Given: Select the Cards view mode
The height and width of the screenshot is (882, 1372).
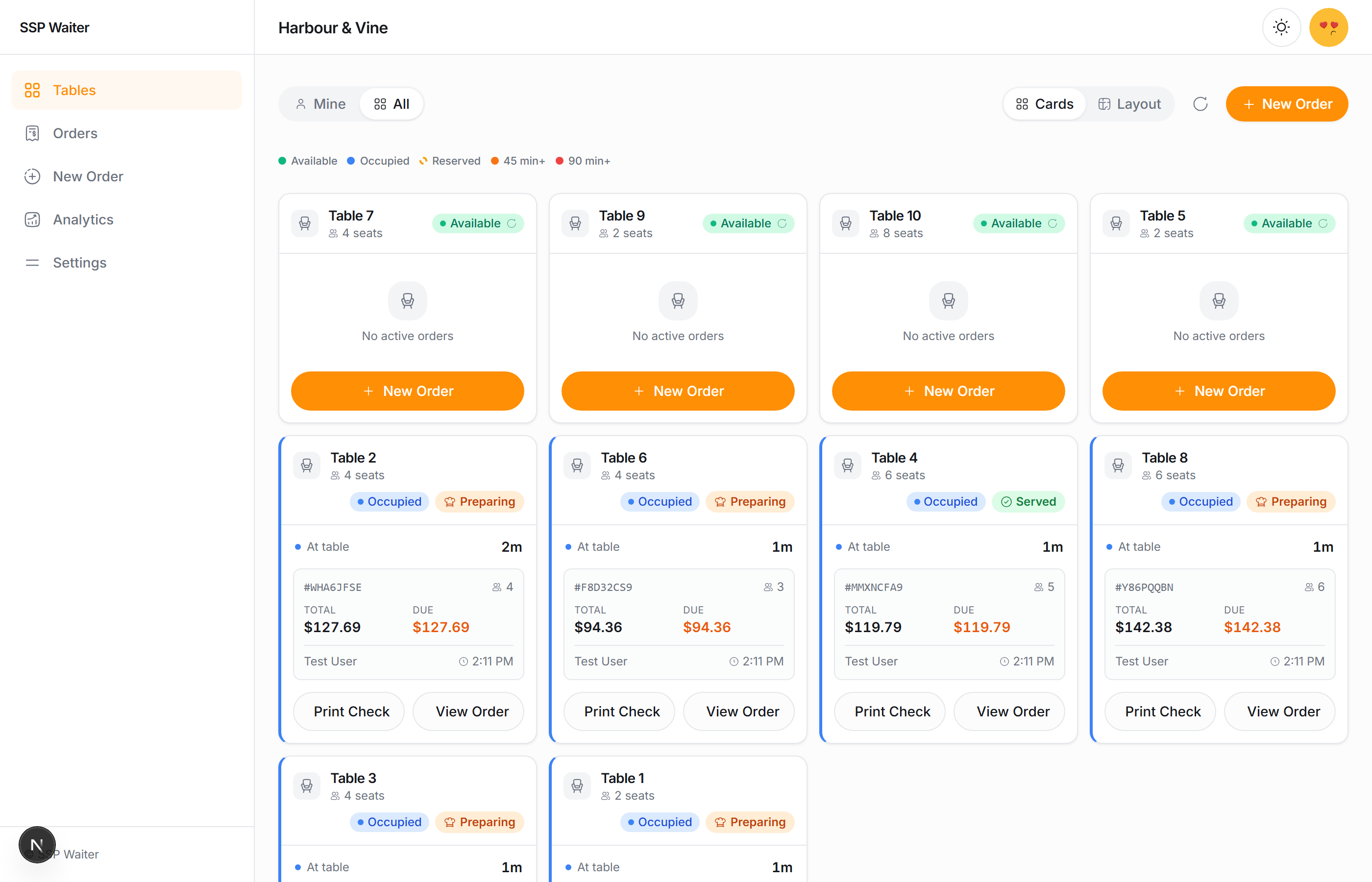Looking at the screenshot, I should [1045, 104].
